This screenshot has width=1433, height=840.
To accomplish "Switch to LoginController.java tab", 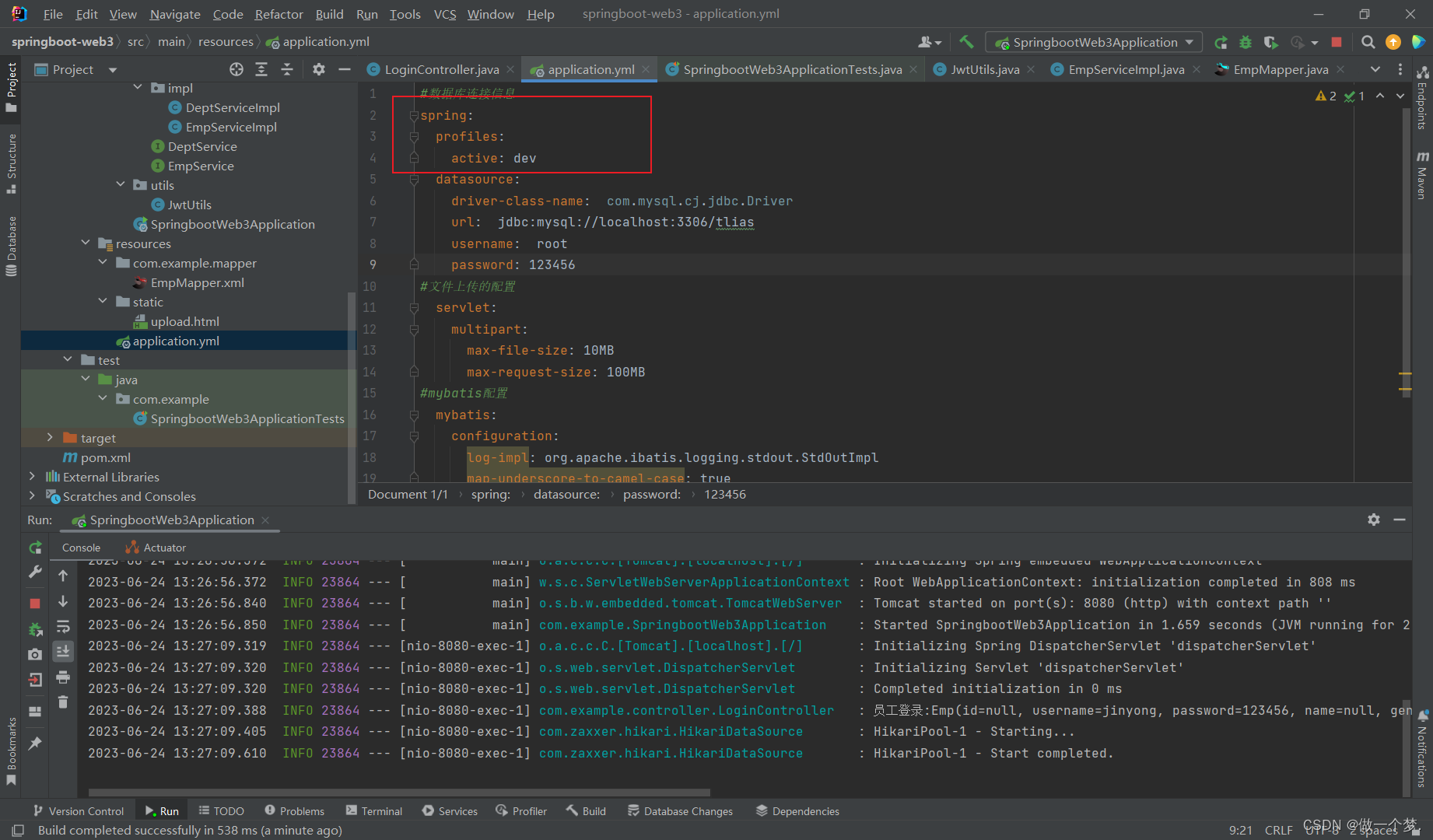I will 441,69.
